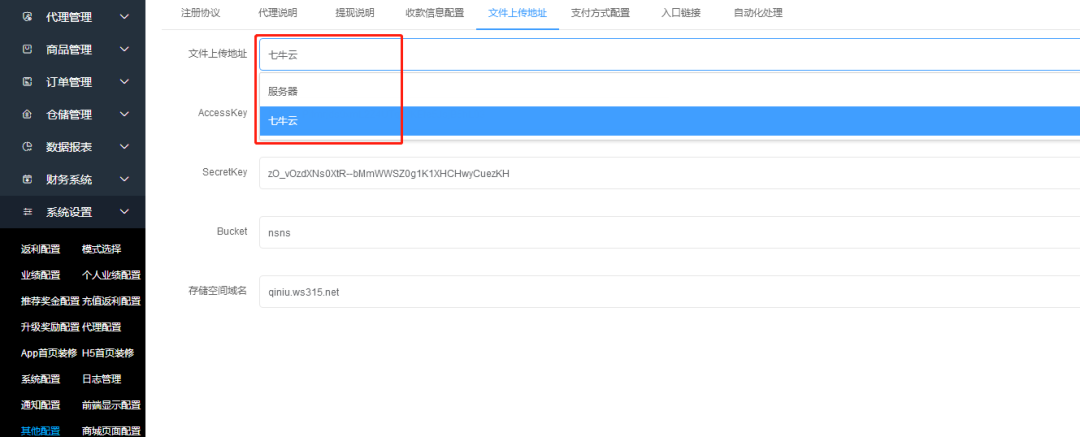Screen dimensions: 1080x437
Task: Open 个人业绩配置 submenu link
Action: (111, 275)
